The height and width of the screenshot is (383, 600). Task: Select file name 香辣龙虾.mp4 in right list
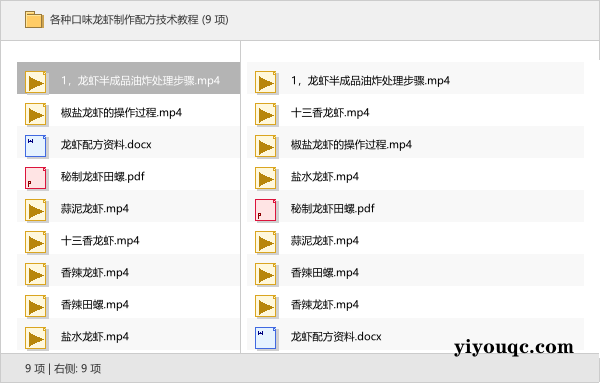324,305
